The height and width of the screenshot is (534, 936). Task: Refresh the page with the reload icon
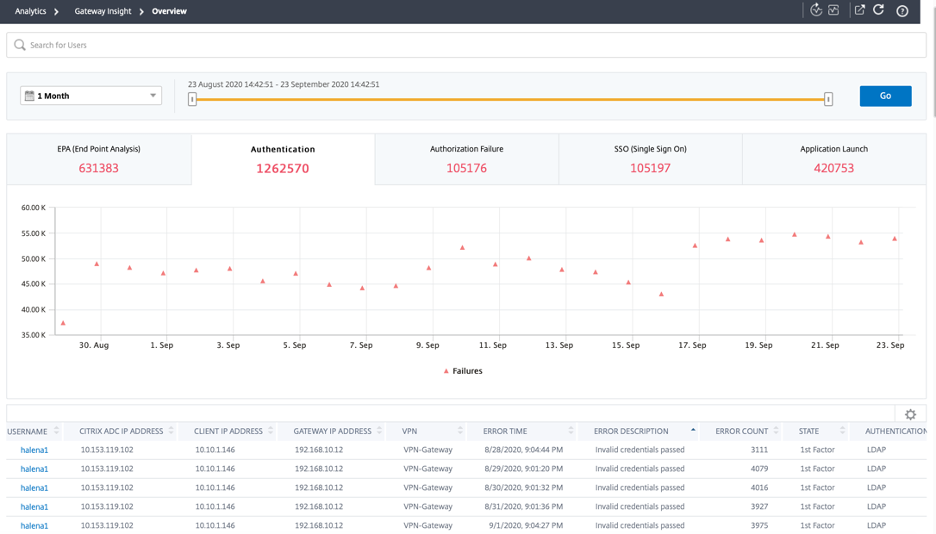pos(879,10)
